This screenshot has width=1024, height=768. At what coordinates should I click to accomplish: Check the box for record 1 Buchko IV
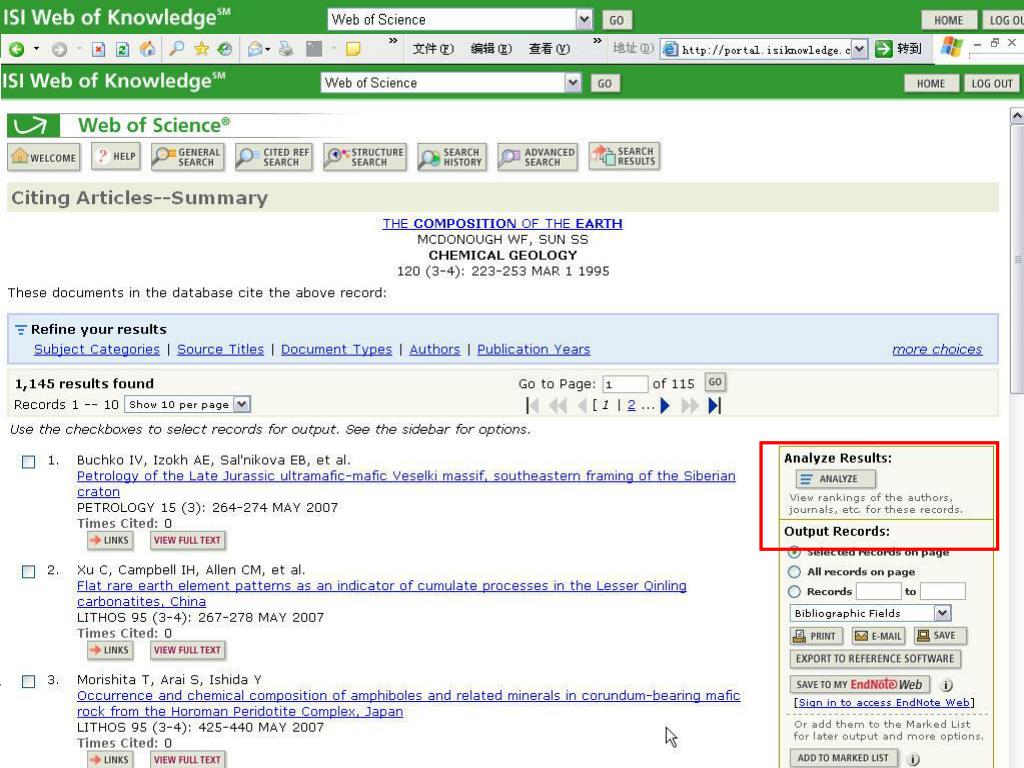(x=29, y=462)
